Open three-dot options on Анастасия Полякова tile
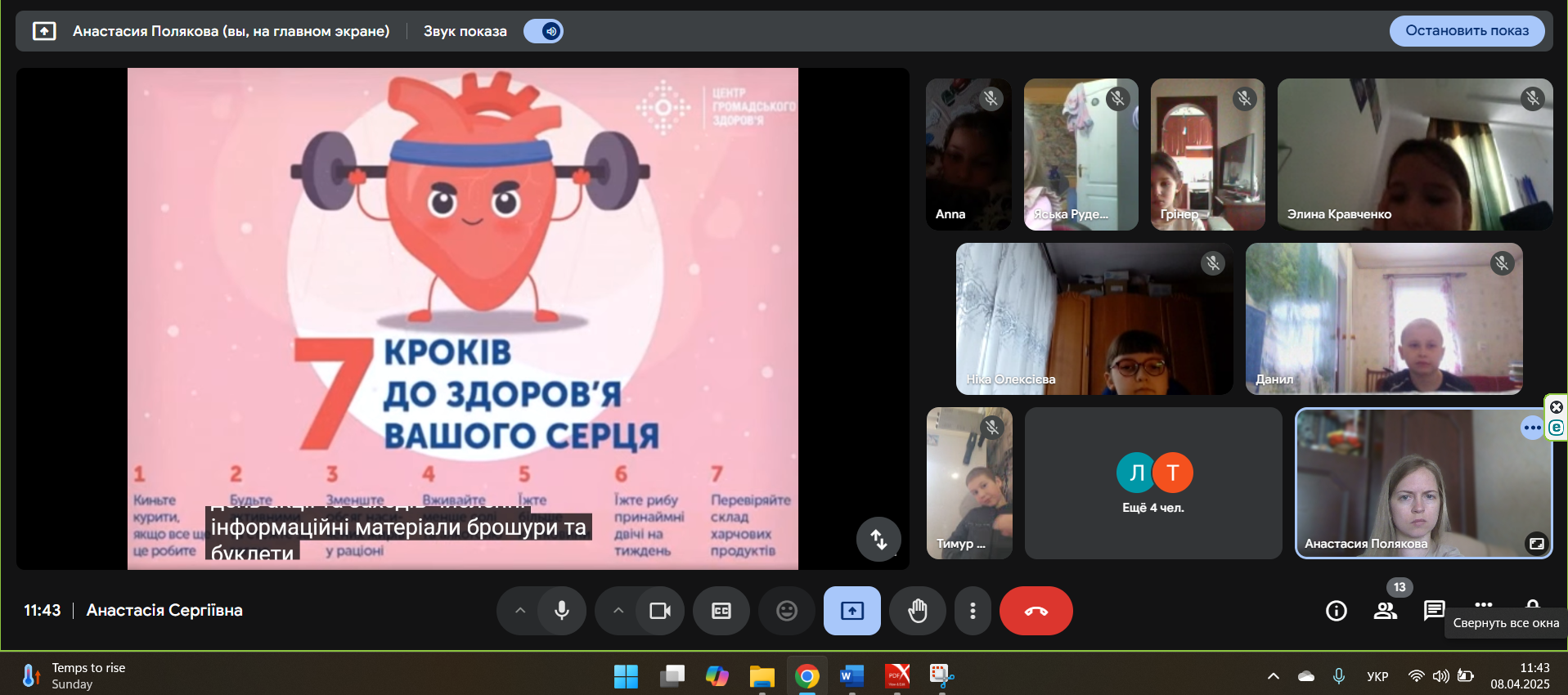The width and height of the screenshot is (1568, 695). coord(1532,428)
